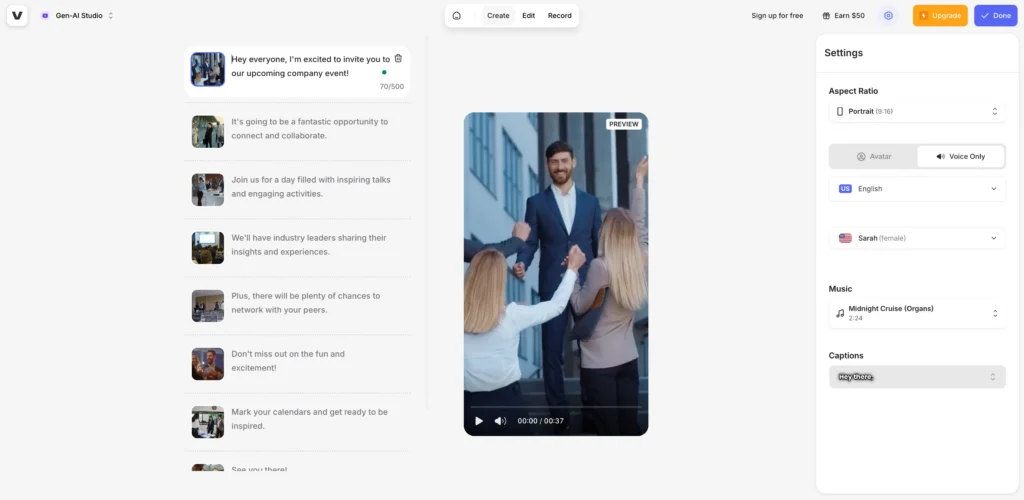Image resolution: width=1024 pixels, height=500 pixels.
Task: Select the second scene thumbnail
Action: [x=208, y=131]
